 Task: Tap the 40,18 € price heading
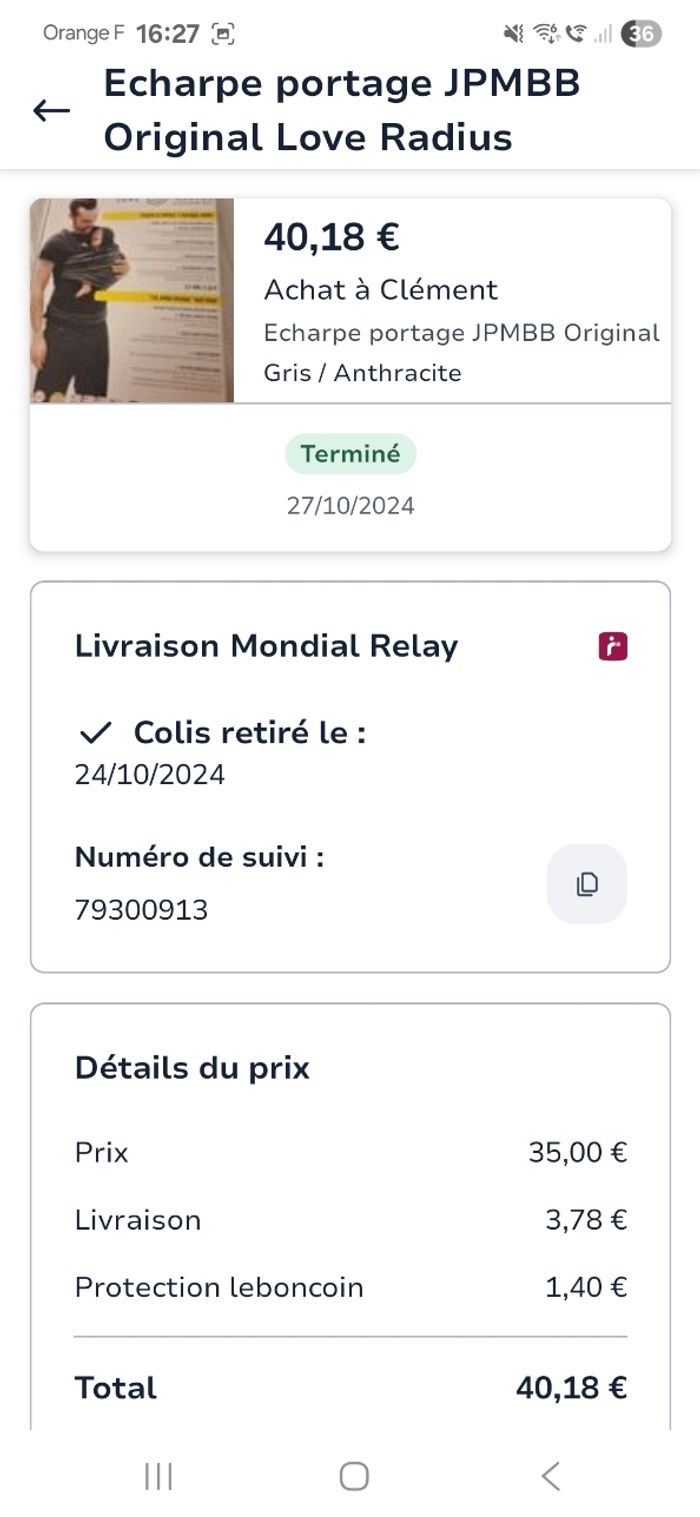pos(331,238)
